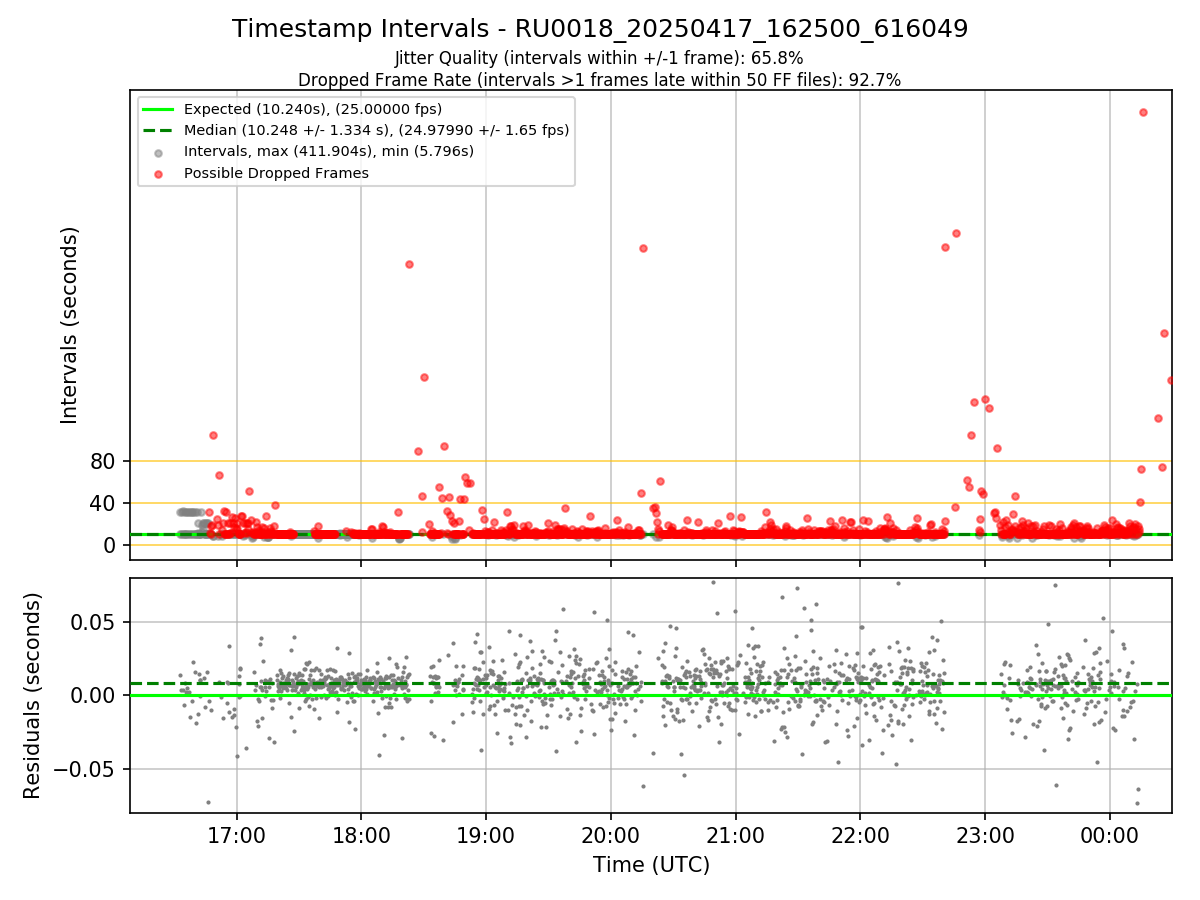Click the grey intervals marker in the legend
Image resolution: width=1200 pixels, height=900 pixels.
click(160, 152)
